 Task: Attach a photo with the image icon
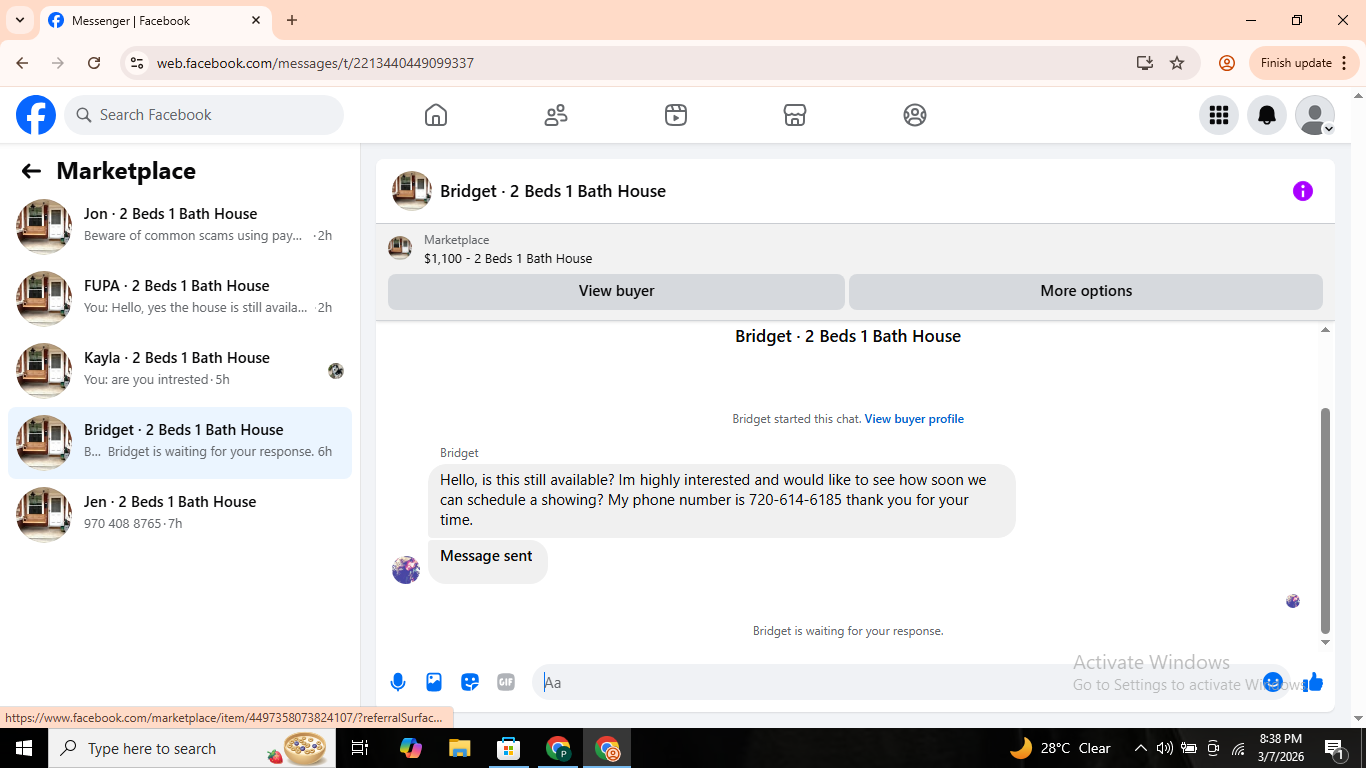pos(434,682)
